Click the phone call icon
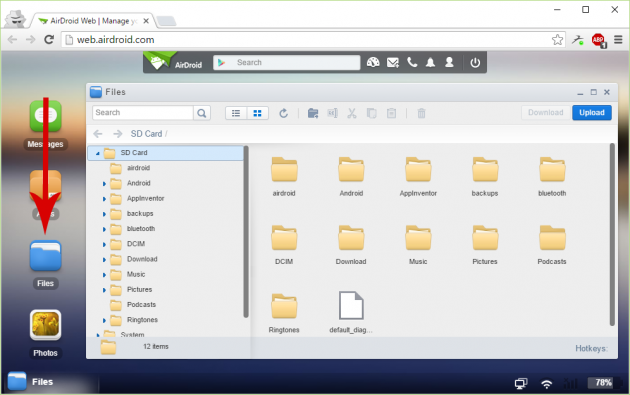 click(412, 62)
